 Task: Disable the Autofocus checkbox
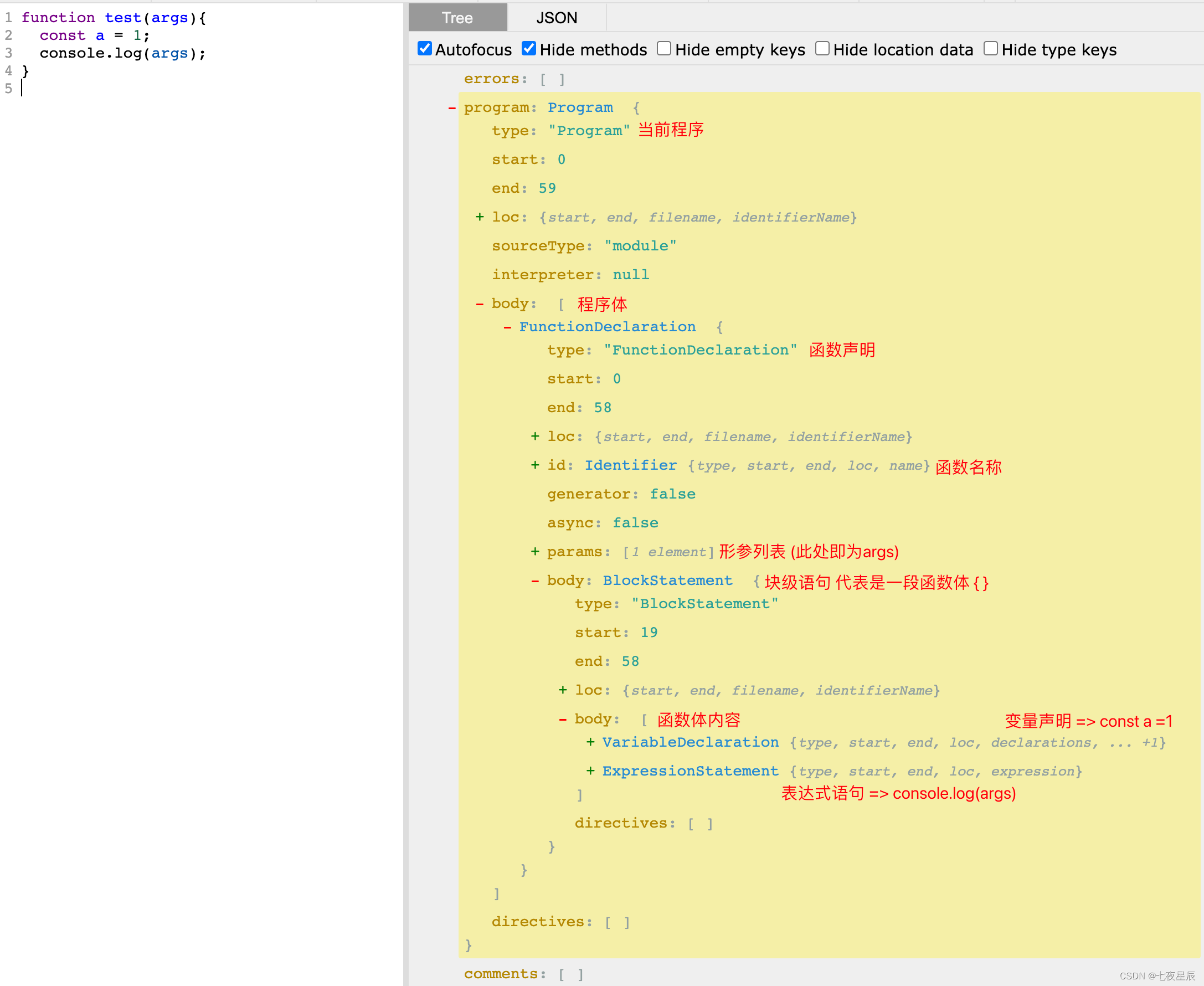pyautogui.click(x=424, y=48)
